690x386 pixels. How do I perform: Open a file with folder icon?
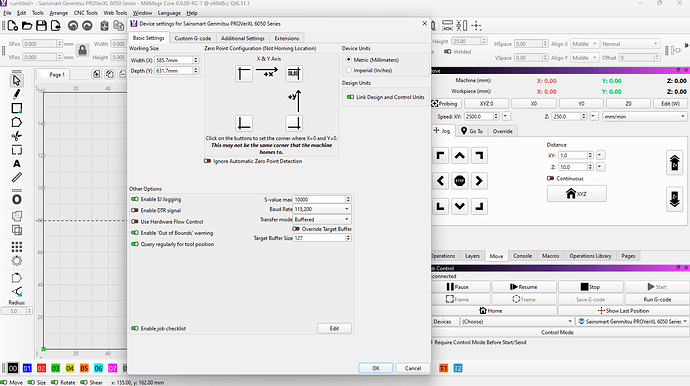pyautogui.click(x=27, y=26)
